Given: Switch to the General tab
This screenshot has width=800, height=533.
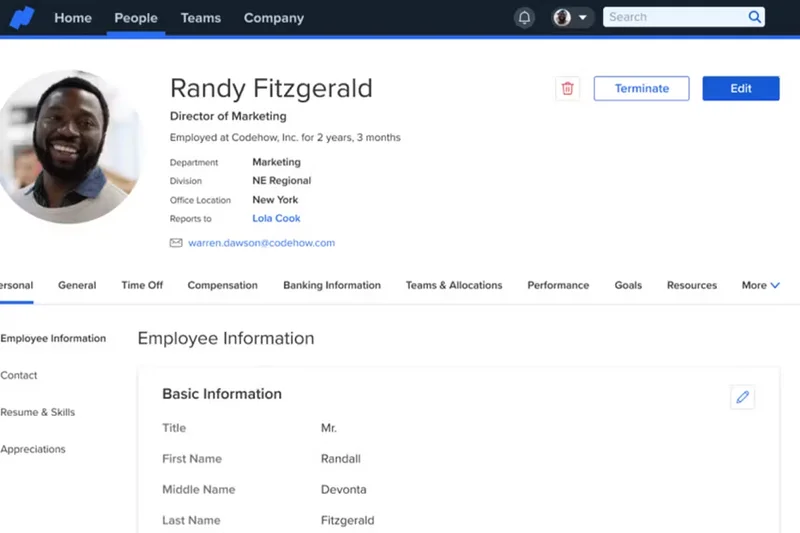Looking at the screenshot, I should pos(77,285).
